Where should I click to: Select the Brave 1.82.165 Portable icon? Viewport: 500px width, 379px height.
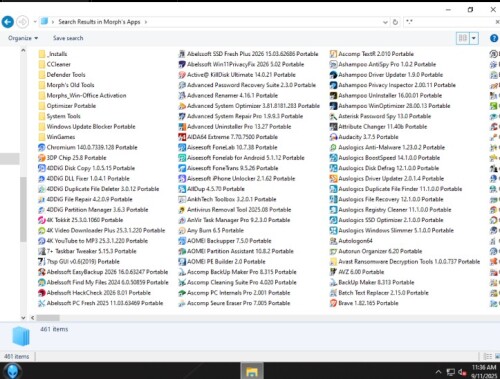tap(333, 303)
